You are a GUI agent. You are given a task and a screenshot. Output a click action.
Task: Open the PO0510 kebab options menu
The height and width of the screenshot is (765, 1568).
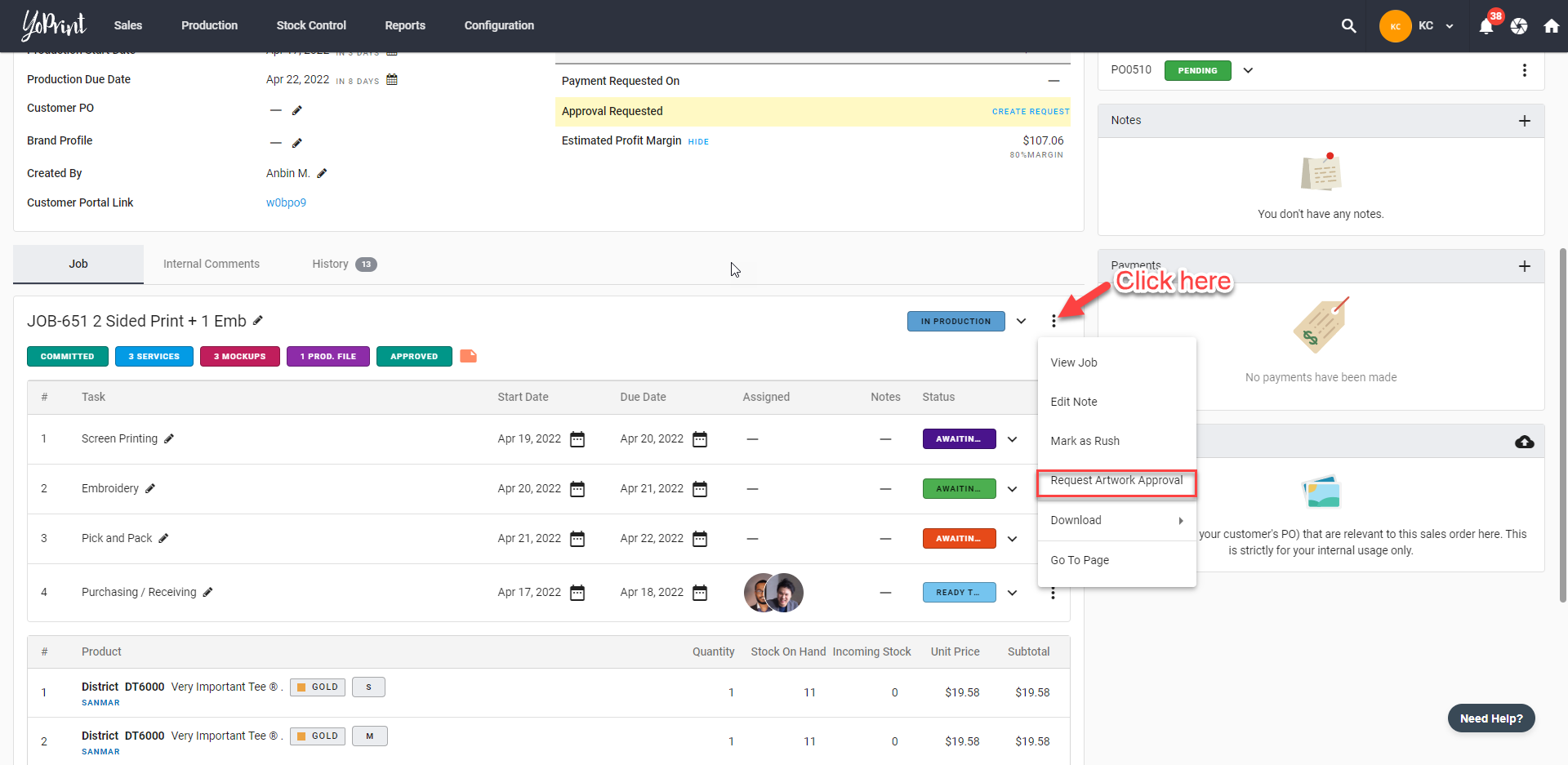click(x=1526, y=70)
